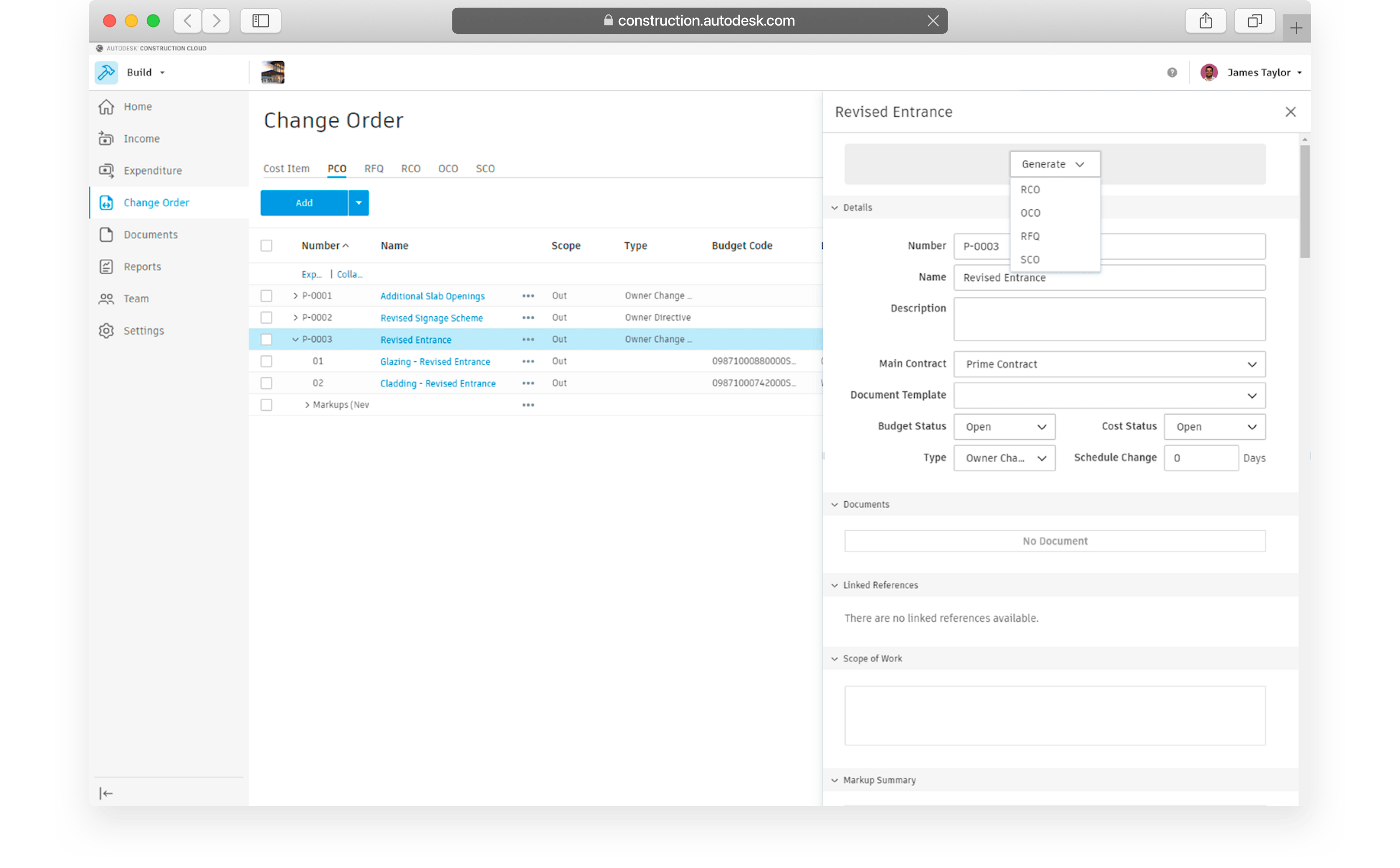Expand the P-0002 row

(295, 318)
